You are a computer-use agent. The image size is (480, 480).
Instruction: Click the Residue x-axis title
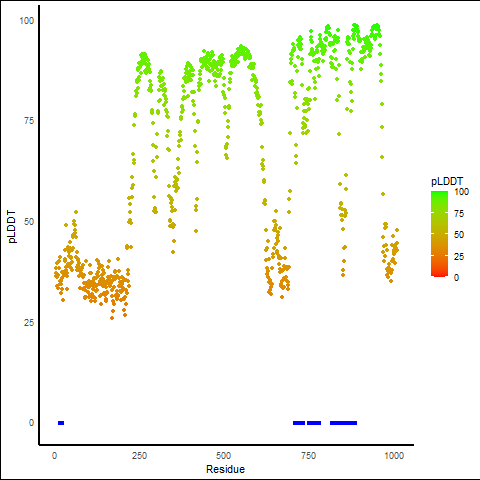click(225, 469)
